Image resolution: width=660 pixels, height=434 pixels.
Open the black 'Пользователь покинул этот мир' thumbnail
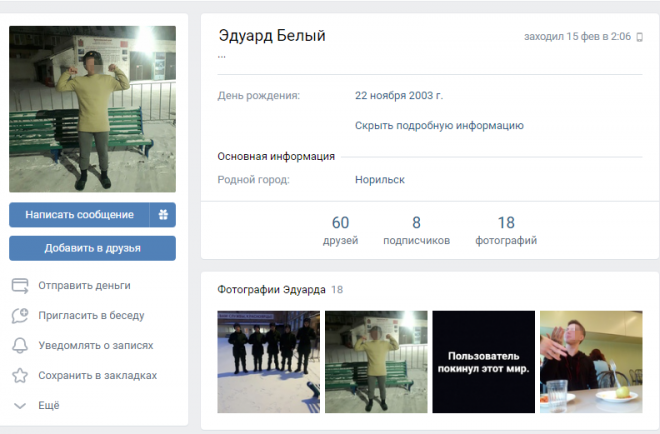tap(483, 361)
